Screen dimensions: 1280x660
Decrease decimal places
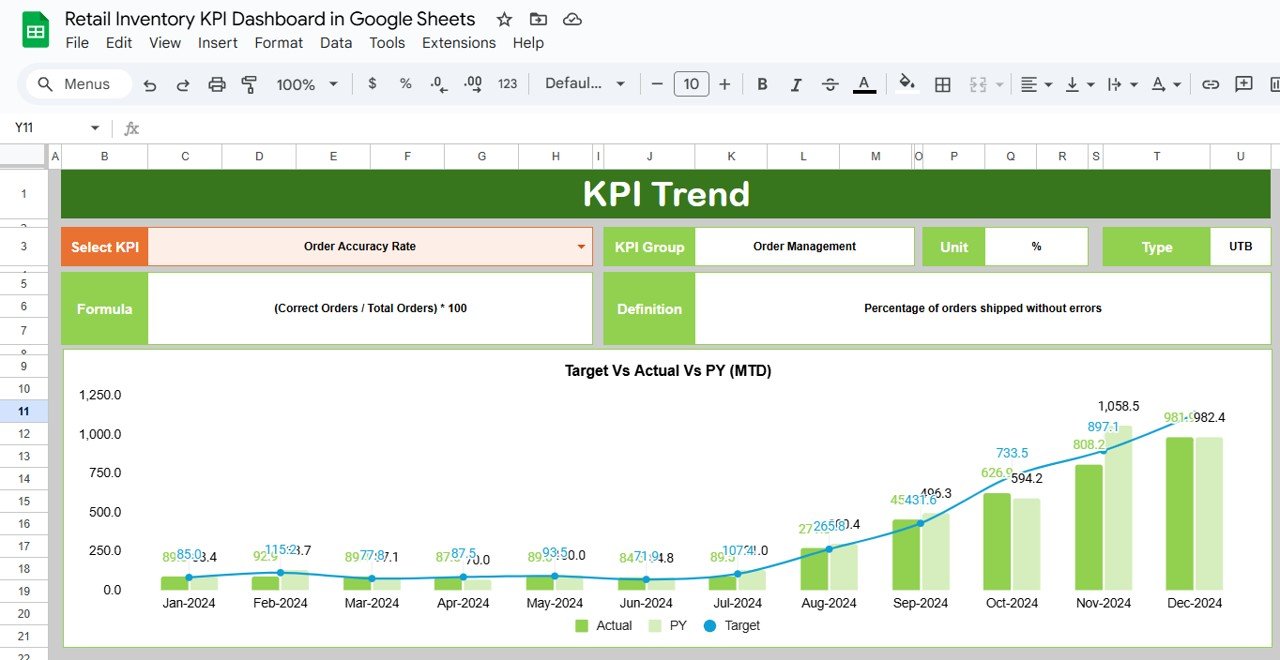tap(439, 84)
